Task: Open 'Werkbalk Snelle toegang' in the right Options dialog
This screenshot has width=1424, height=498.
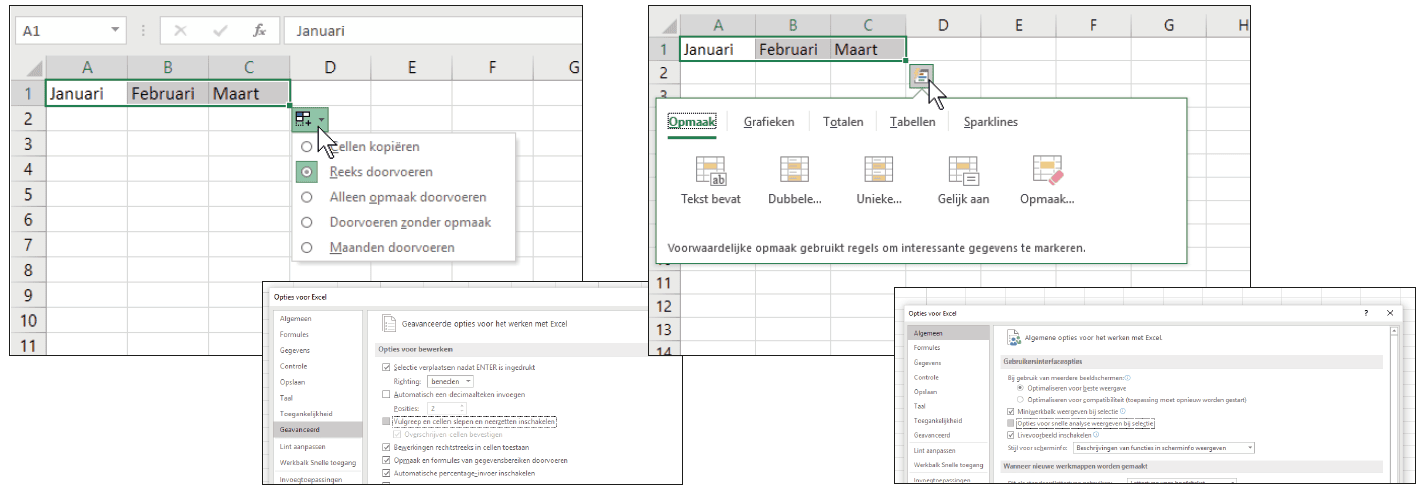Action: (948, 465)
